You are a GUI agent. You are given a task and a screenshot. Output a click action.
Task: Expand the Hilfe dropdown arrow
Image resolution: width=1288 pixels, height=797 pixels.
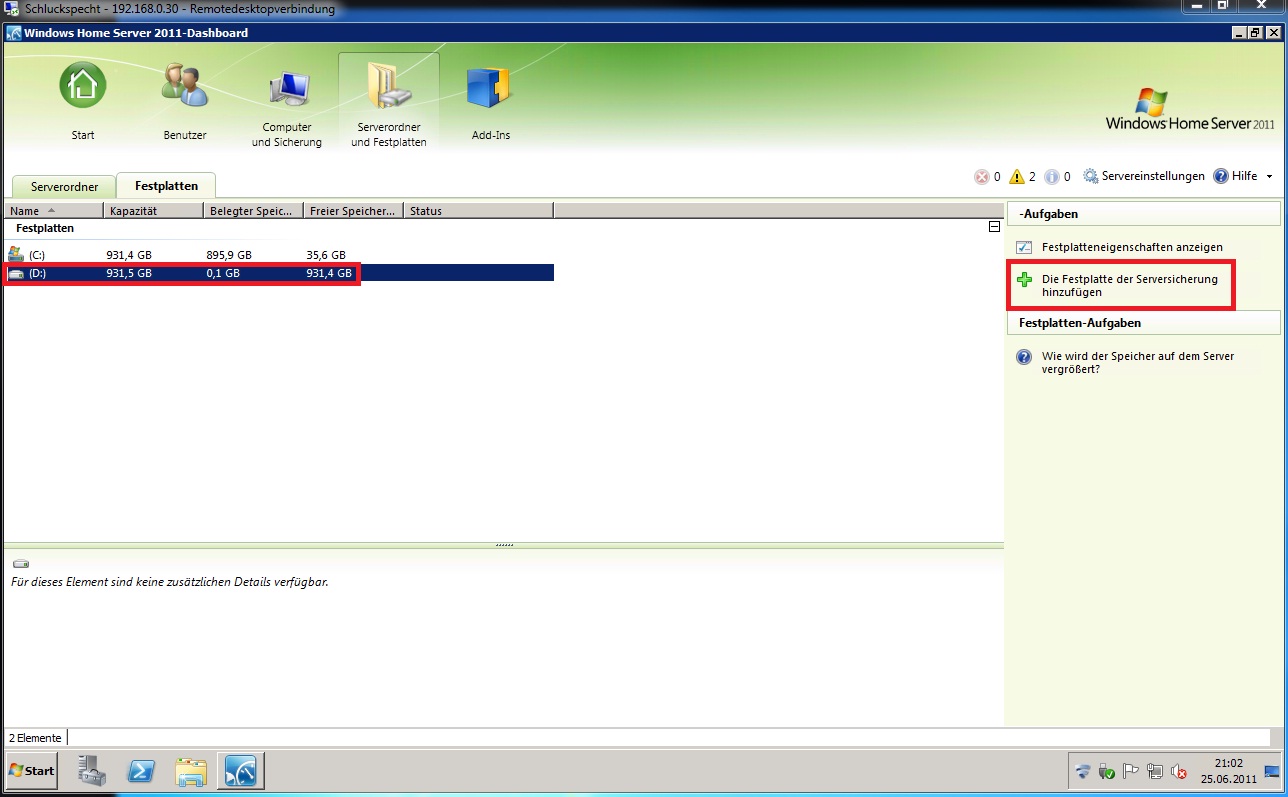click(x=1269, y=177)
